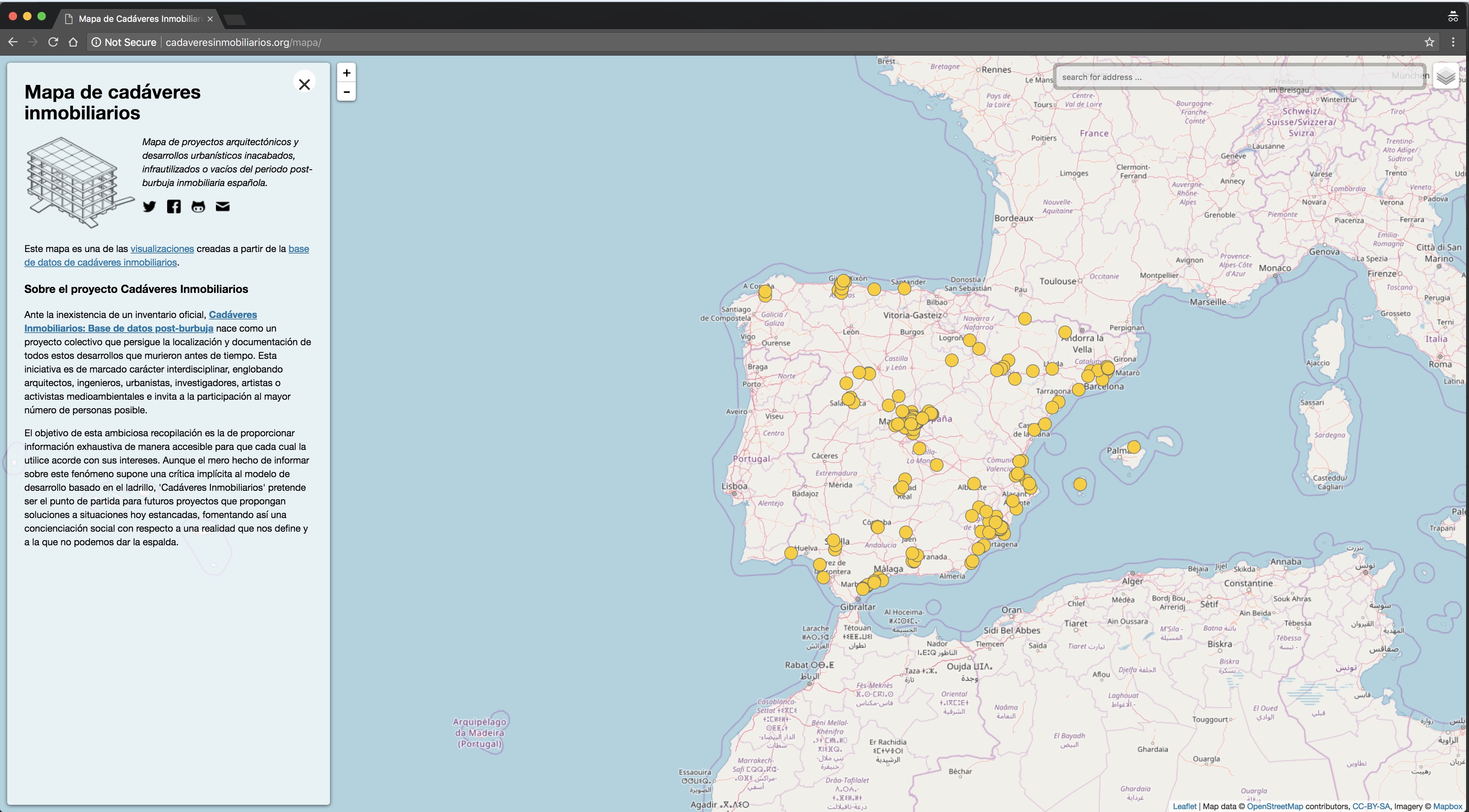Select the yellow marker near Santander
The height and width of the screenshot is (812, 1469).
(904, 289)
